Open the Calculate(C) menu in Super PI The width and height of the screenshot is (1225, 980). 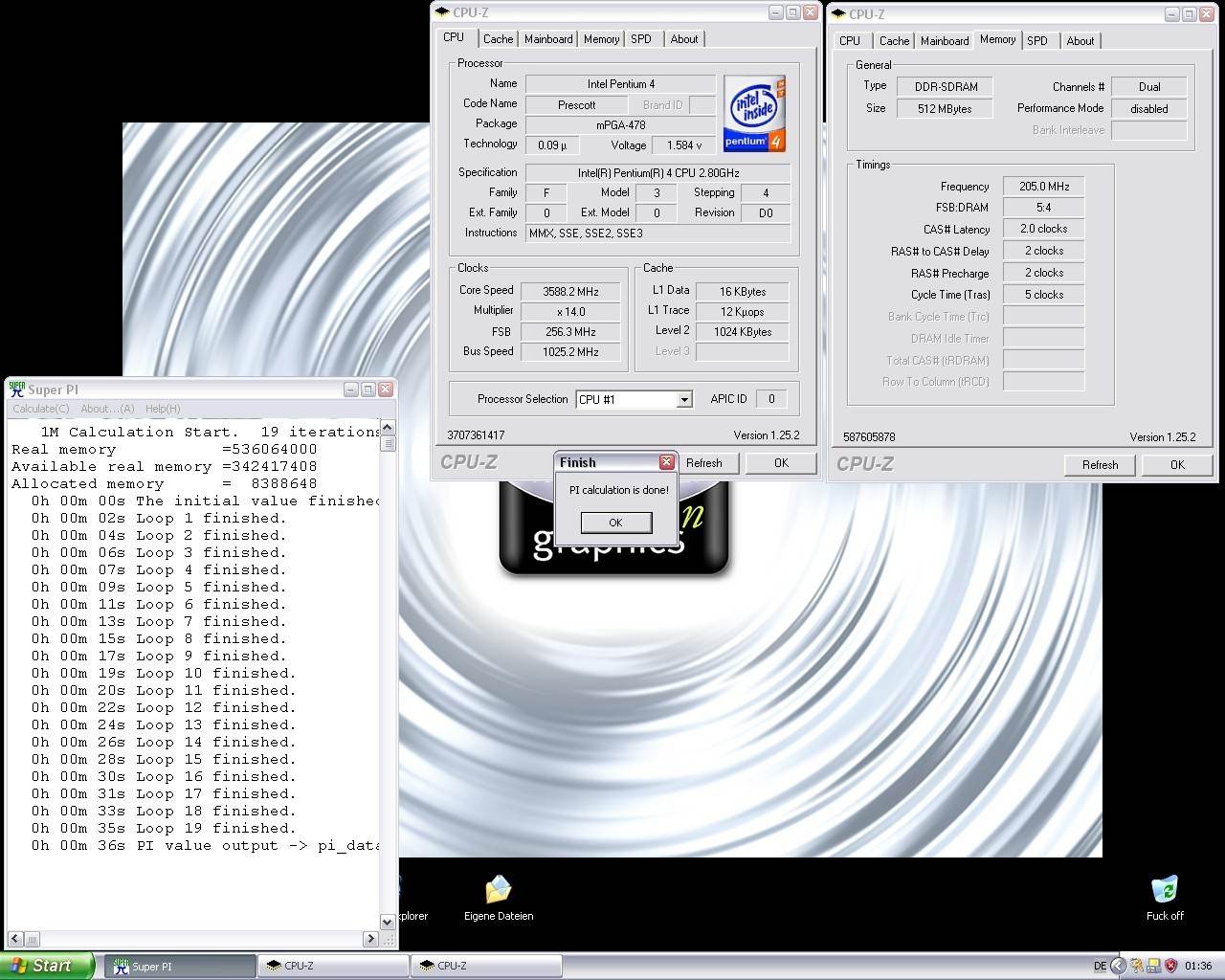pos(41,409)
